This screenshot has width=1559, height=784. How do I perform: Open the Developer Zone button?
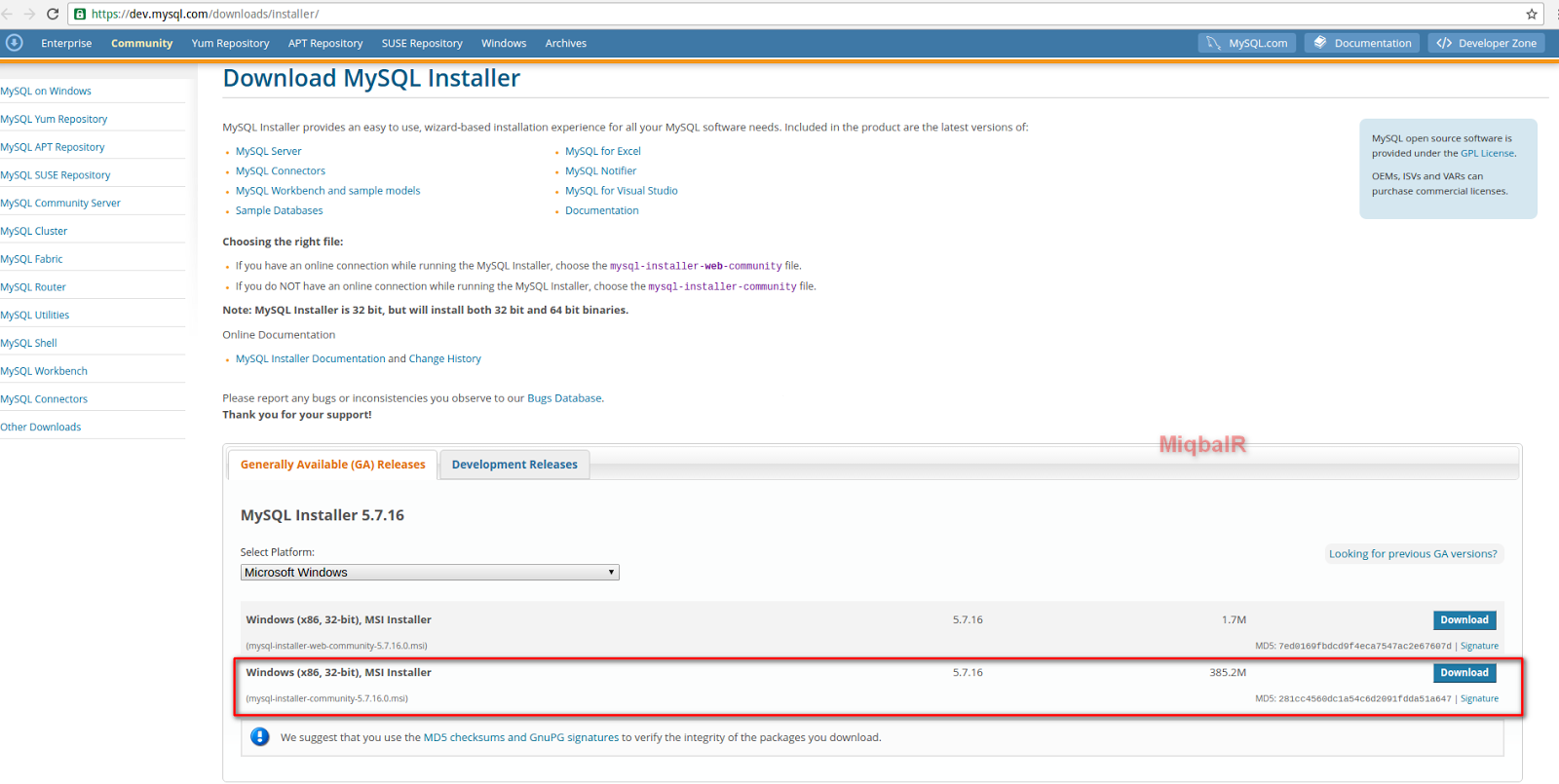tap(1487, 43)
